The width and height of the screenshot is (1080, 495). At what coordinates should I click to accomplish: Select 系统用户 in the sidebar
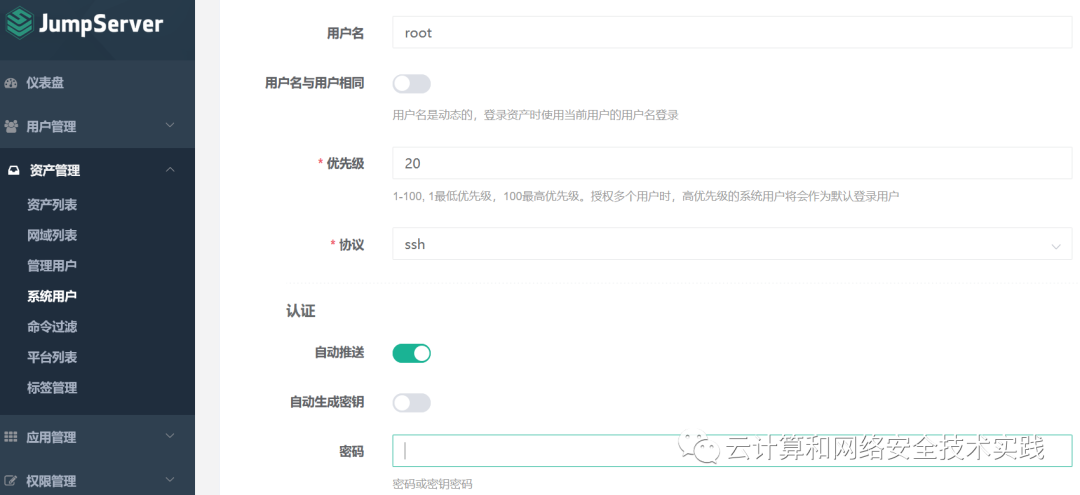click(52, 296)
